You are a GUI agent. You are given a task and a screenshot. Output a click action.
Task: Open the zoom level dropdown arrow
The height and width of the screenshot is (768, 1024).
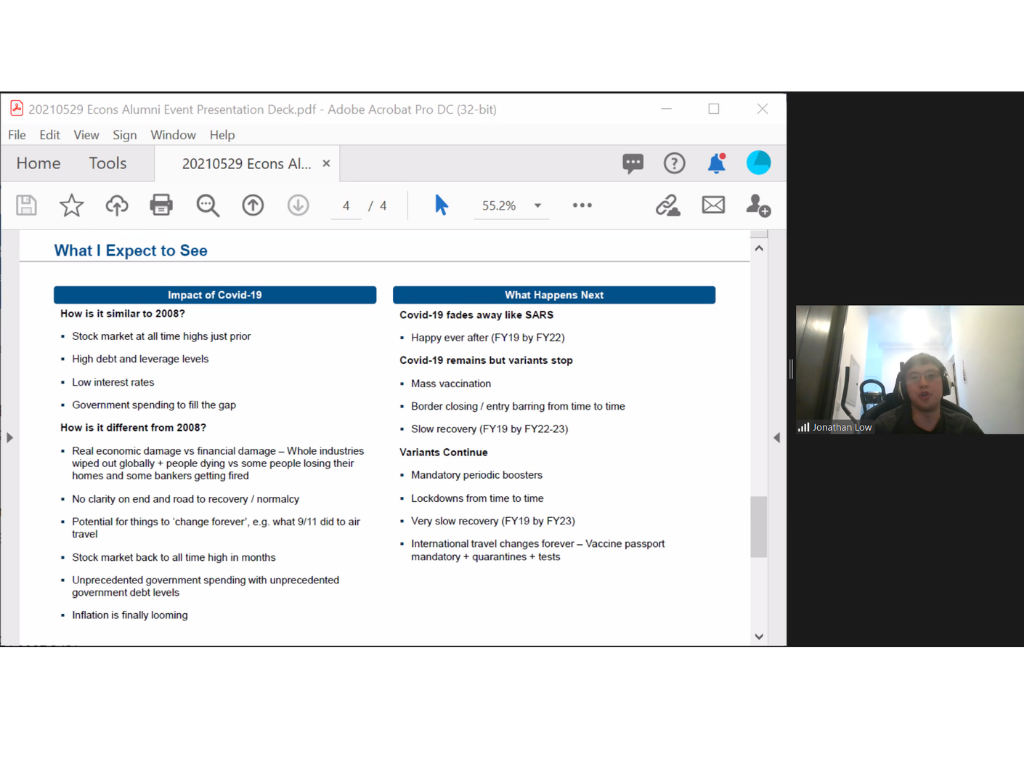tap(538, 206)
